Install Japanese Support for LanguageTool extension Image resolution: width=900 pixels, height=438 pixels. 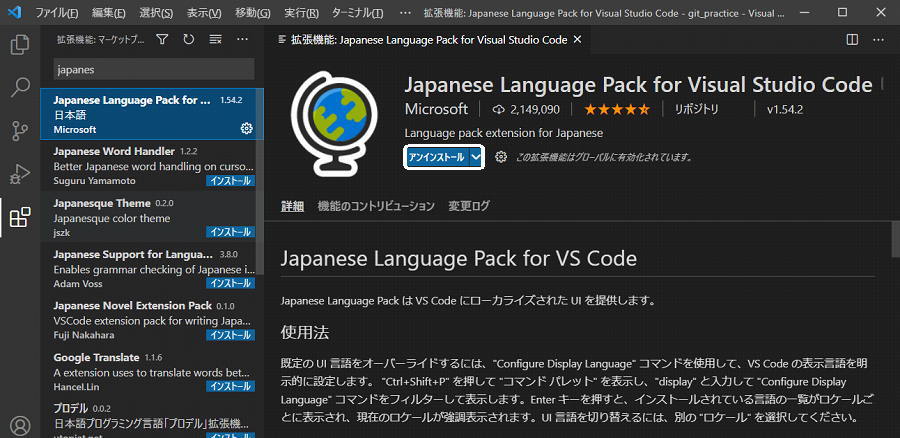pos(230,283)
